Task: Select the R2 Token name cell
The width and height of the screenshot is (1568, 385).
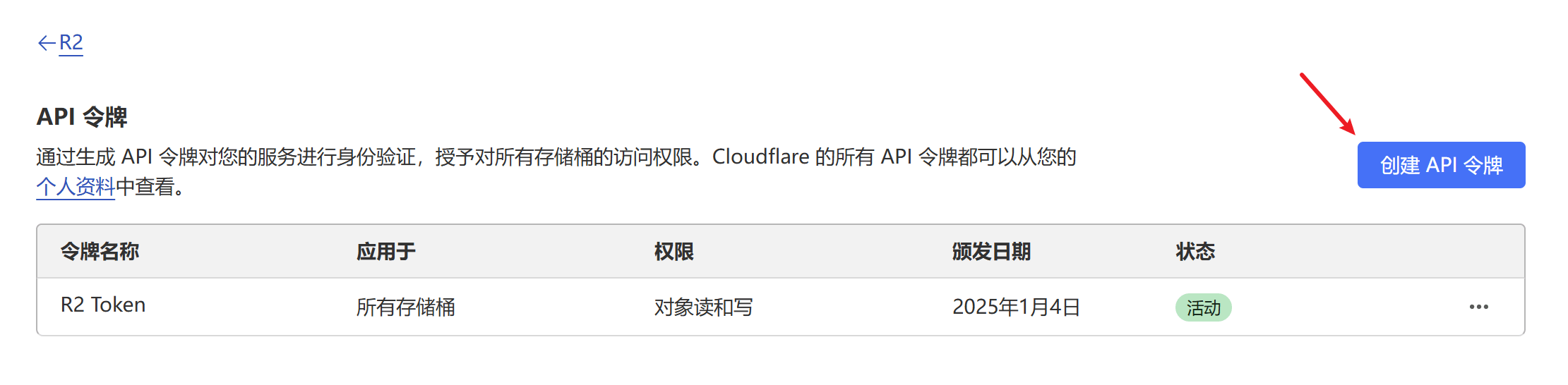Action: point(103,305)
